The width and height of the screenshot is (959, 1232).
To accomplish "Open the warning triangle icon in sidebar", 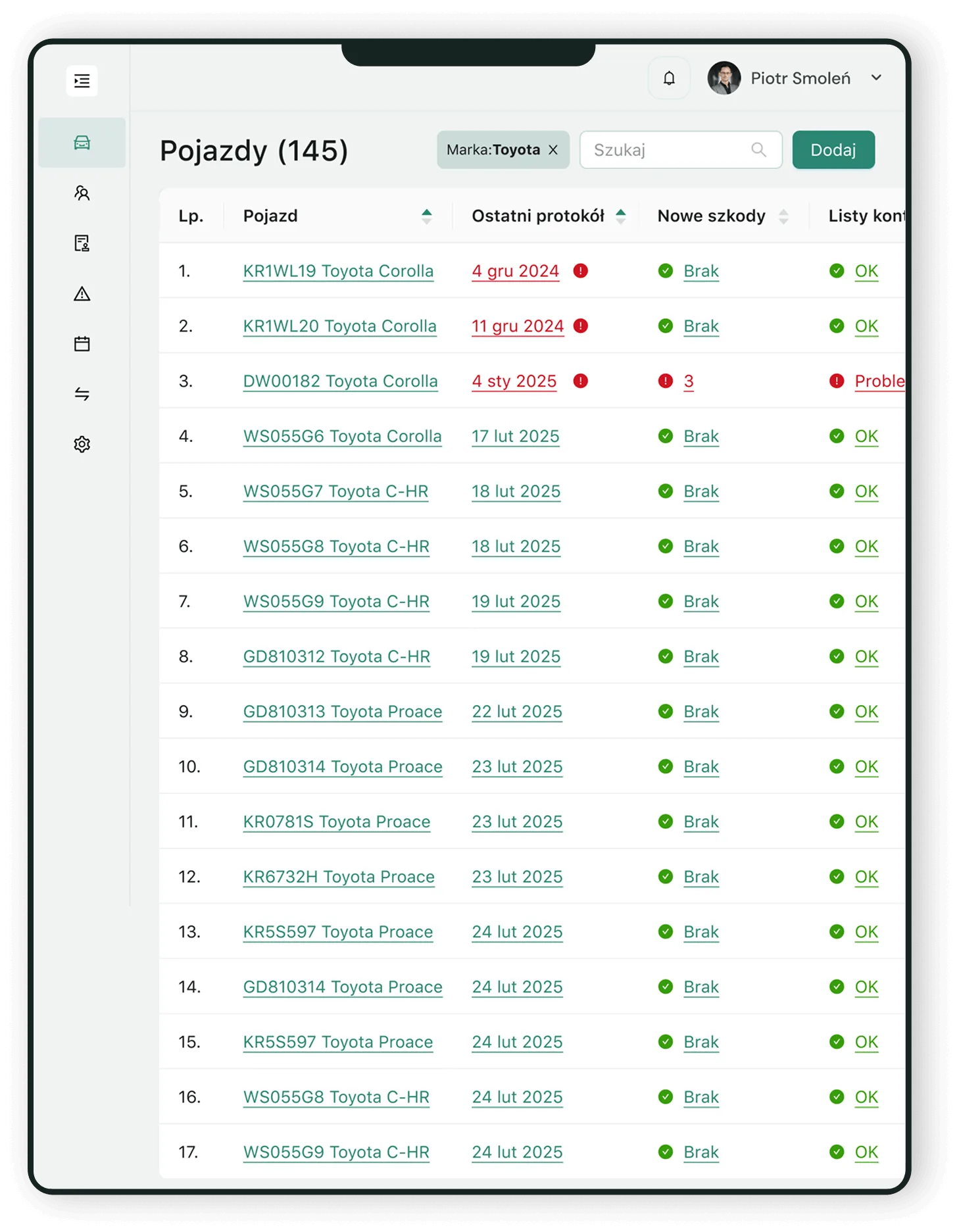I will coord(82,293).
